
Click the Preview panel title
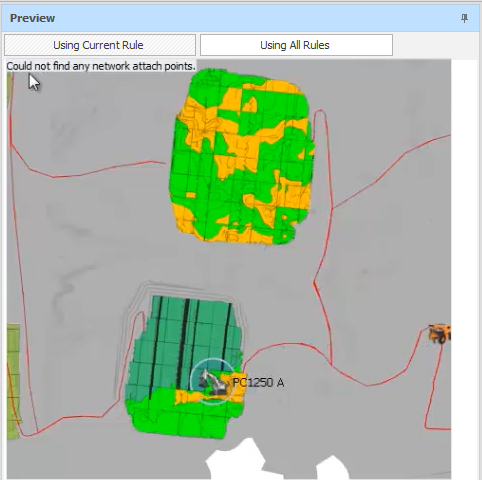click(32, 18)
